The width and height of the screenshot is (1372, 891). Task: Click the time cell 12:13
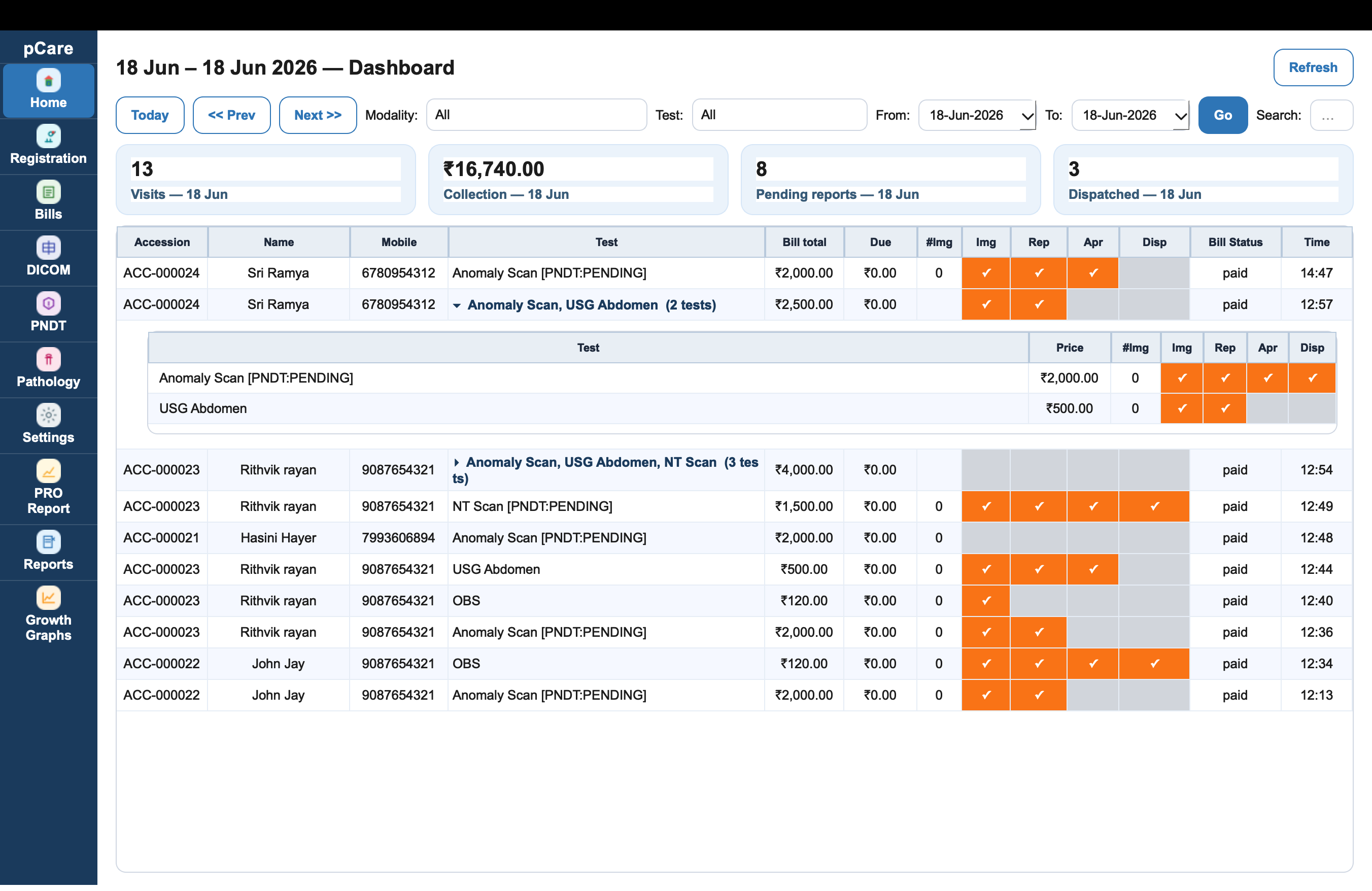[1316, 695]
